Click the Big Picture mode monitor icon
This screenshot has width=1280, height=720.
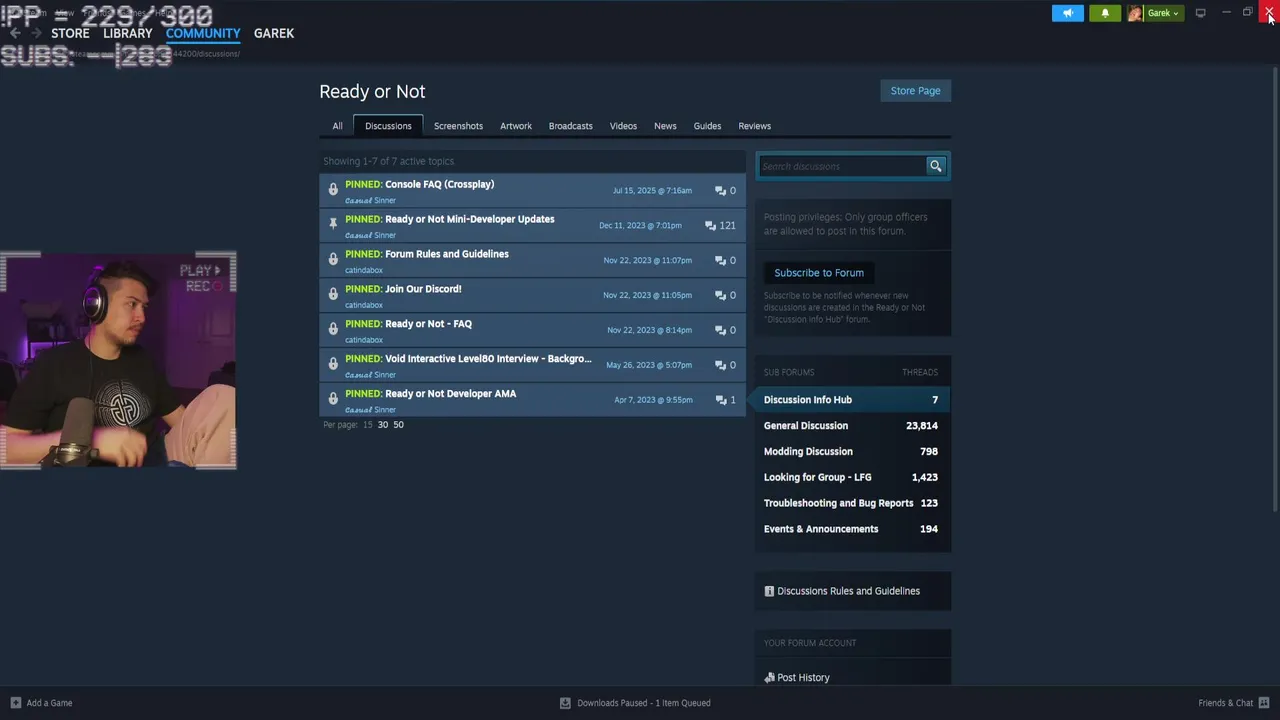1200,13
